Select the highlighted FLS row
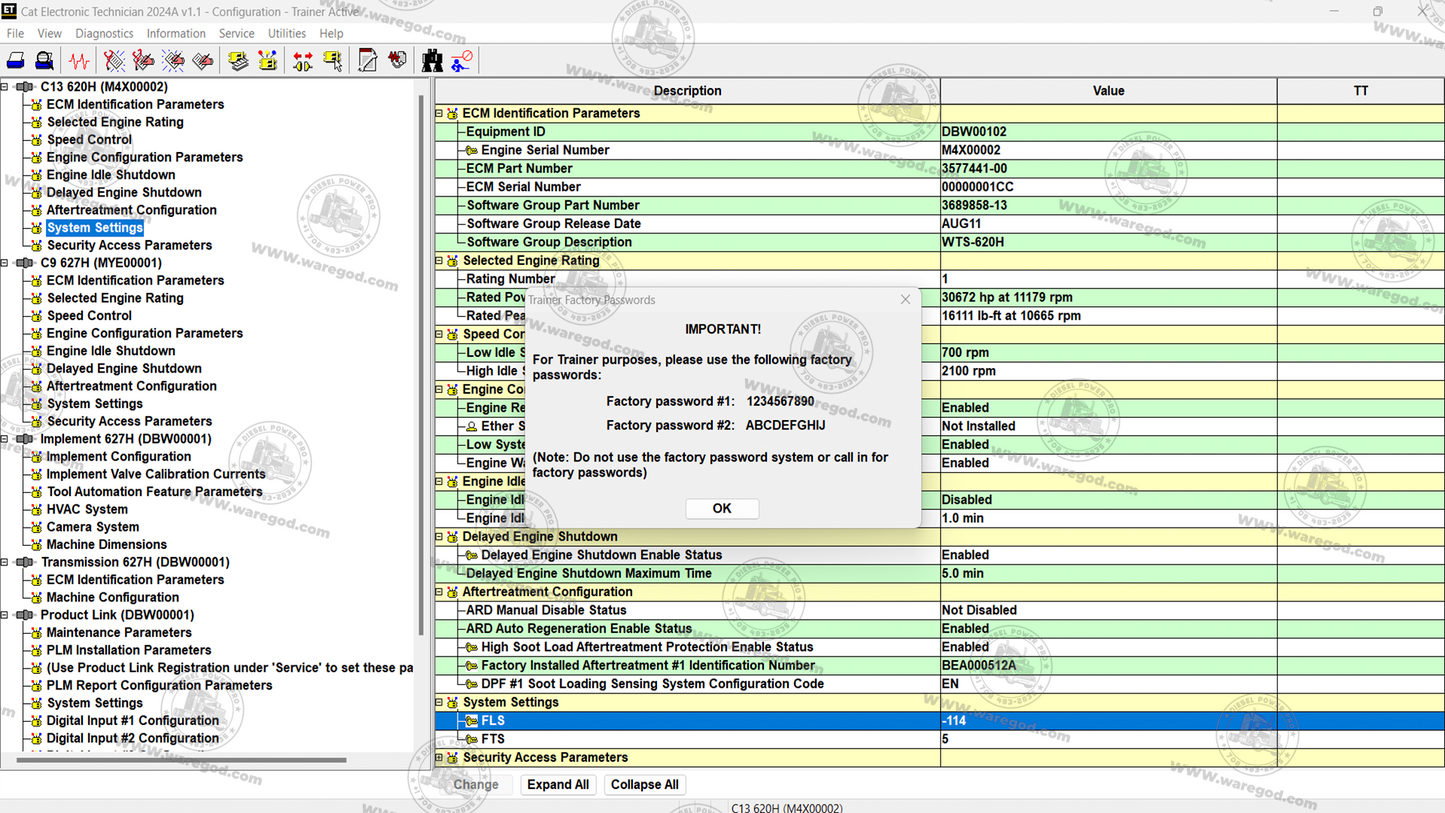Viewport: 1445px width, 813px height. pyautogui.click(x=940, y=721)
